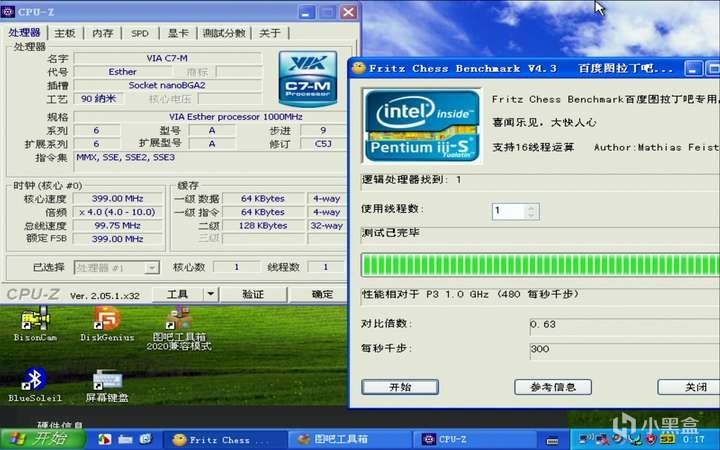Open the DiskGenius desktop shortcut

107,324
